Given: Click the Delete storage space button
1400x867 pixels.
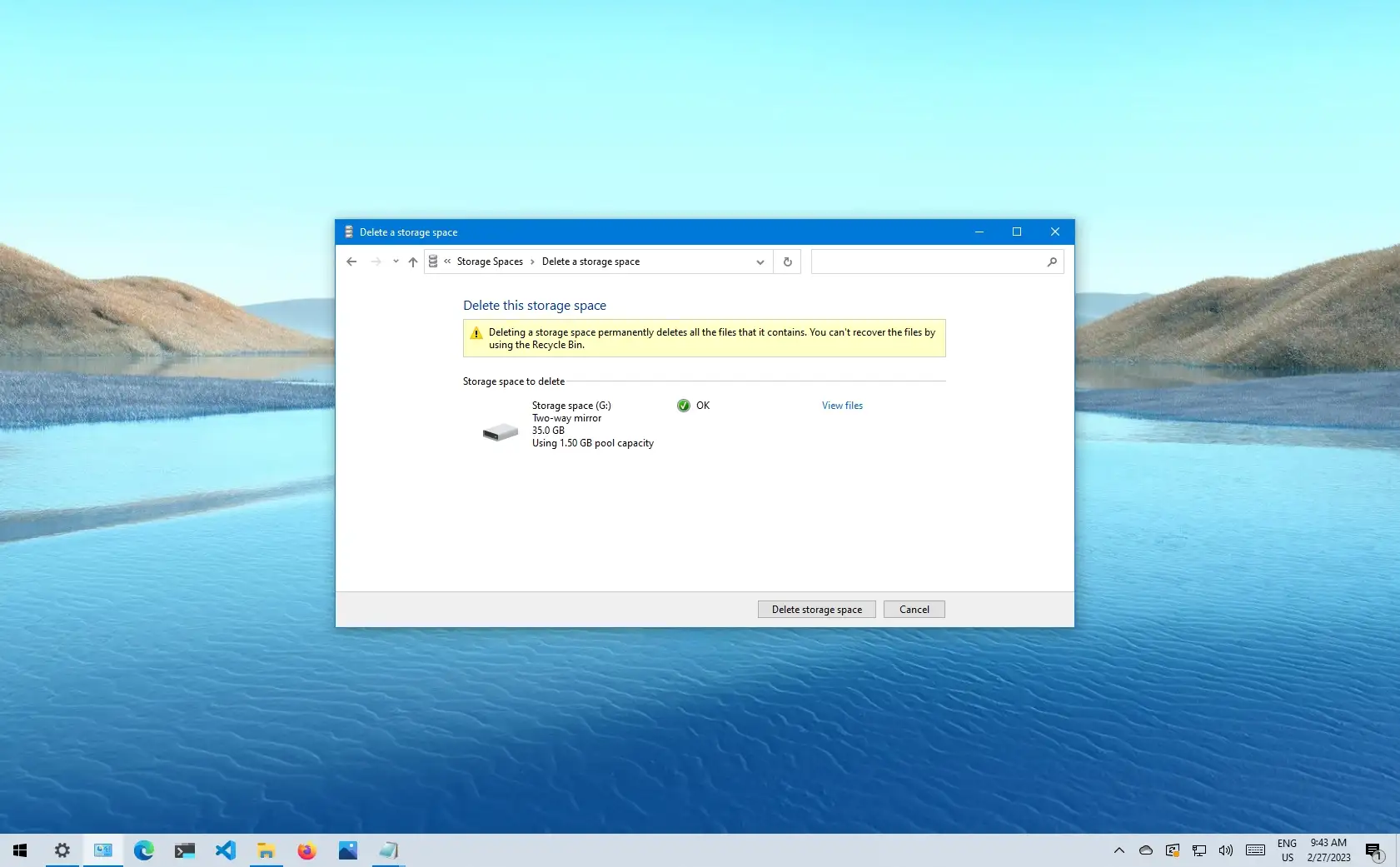Looking at the screenshot, I should 815,609.
